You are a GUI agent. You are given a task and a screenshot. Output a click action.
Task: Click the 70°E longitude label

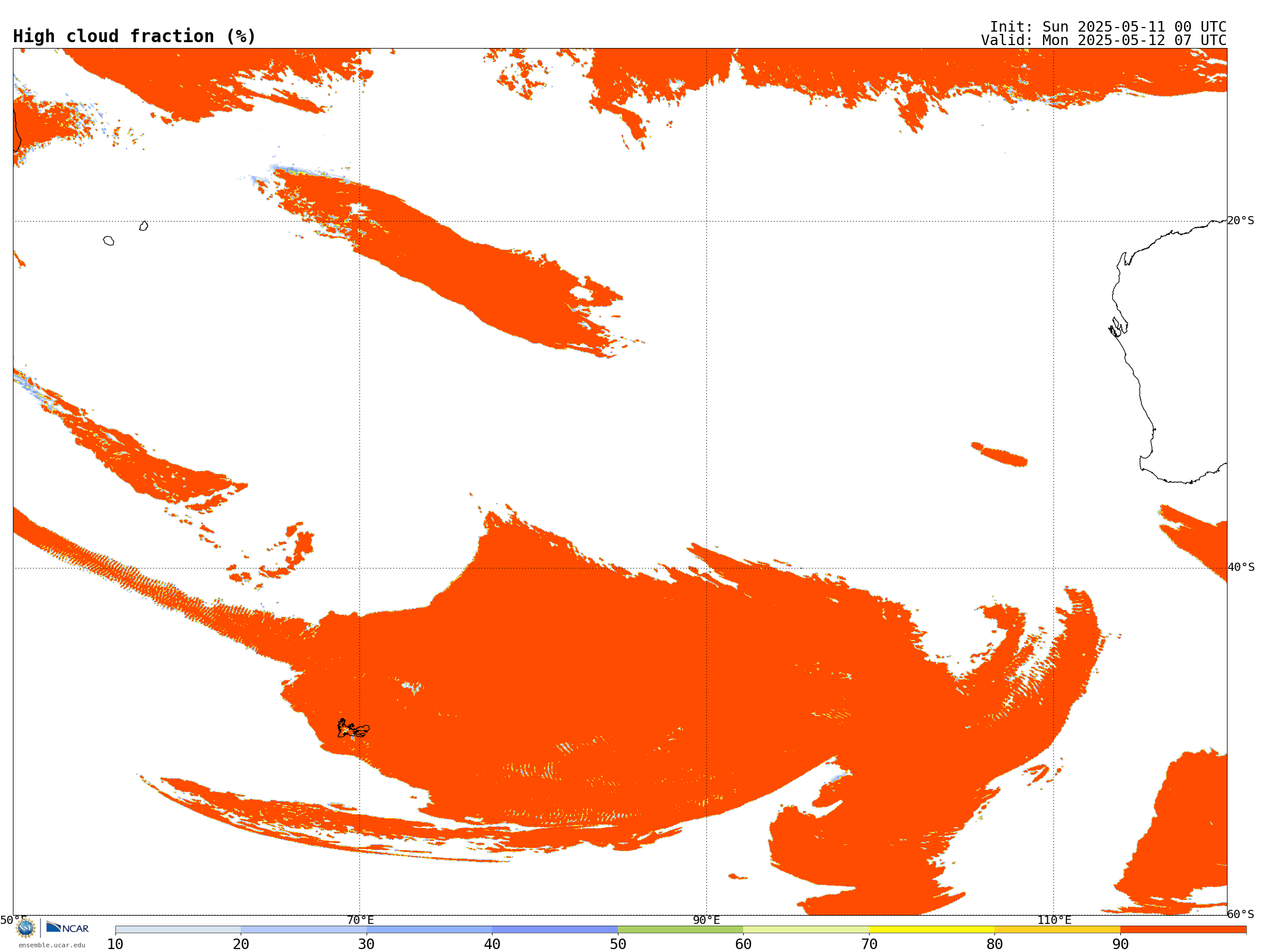(360, 920)
